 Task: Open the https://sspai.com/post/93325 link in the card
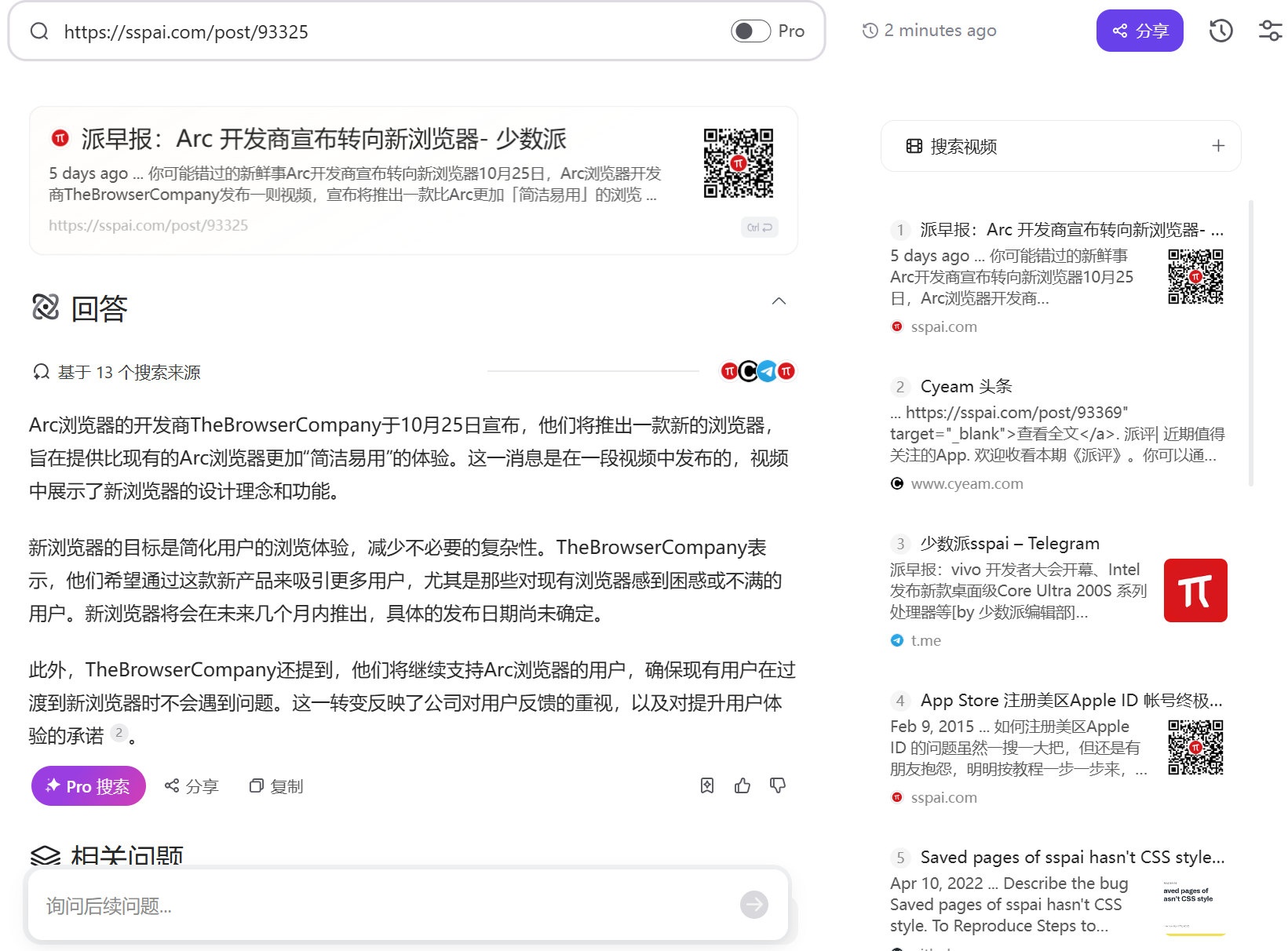(x=148, y=226)
